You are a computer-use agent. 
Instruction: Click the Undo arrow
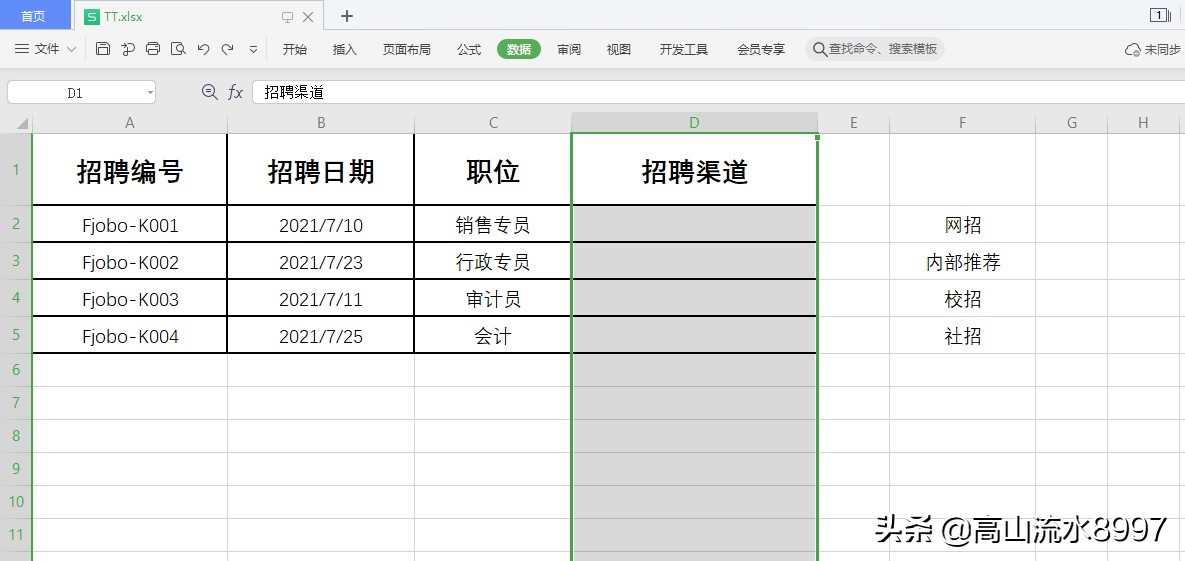[x=203, y=49]
